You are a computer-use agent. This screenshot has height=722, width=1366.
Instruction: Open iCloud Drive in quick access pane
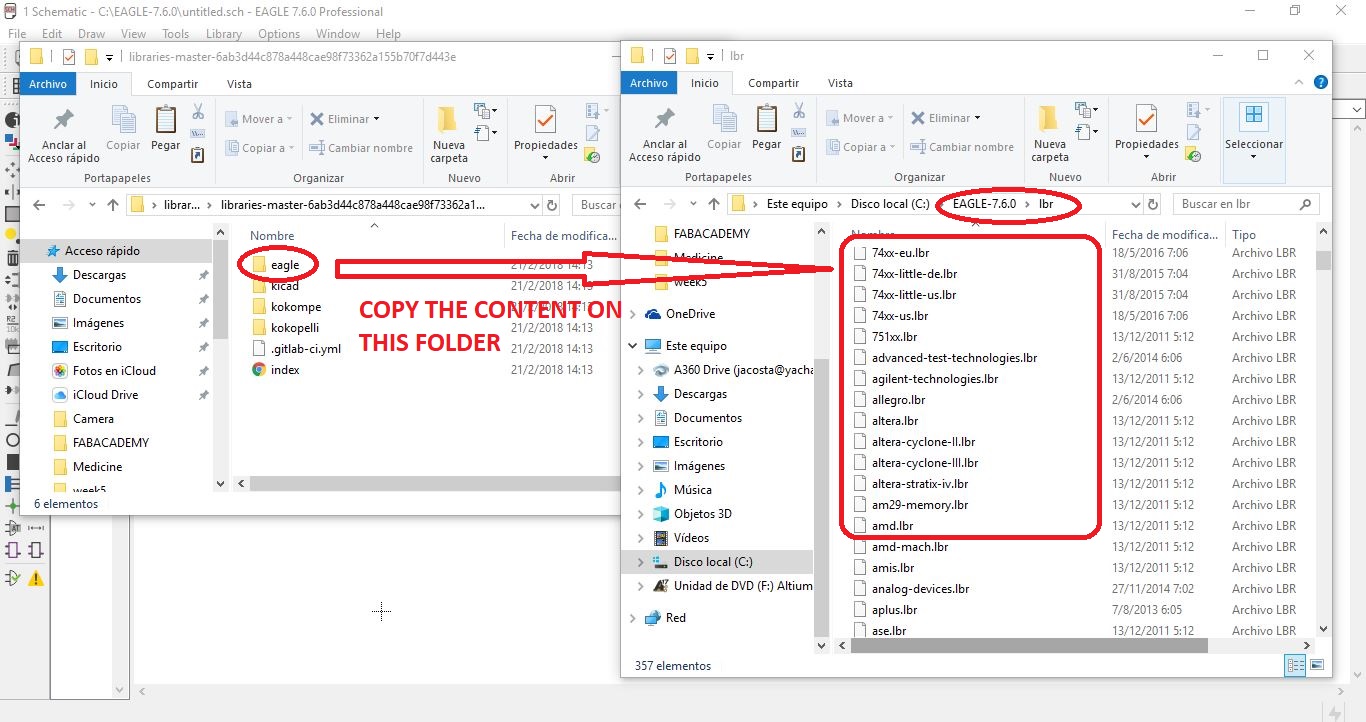click(105, 395)
